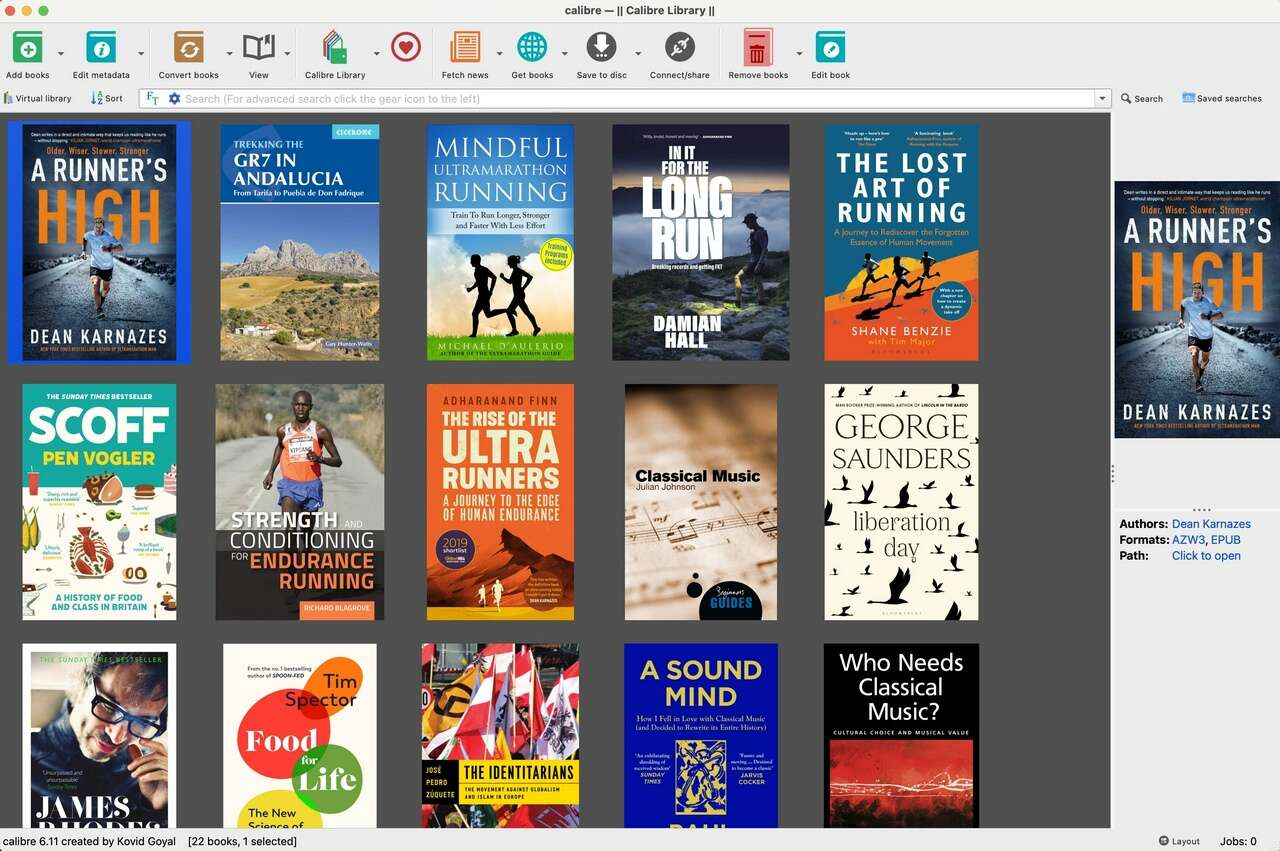Screen dimensions: 1280x851
Task: Select In It for the Long Run cover
Action: (x=701, y=242)
